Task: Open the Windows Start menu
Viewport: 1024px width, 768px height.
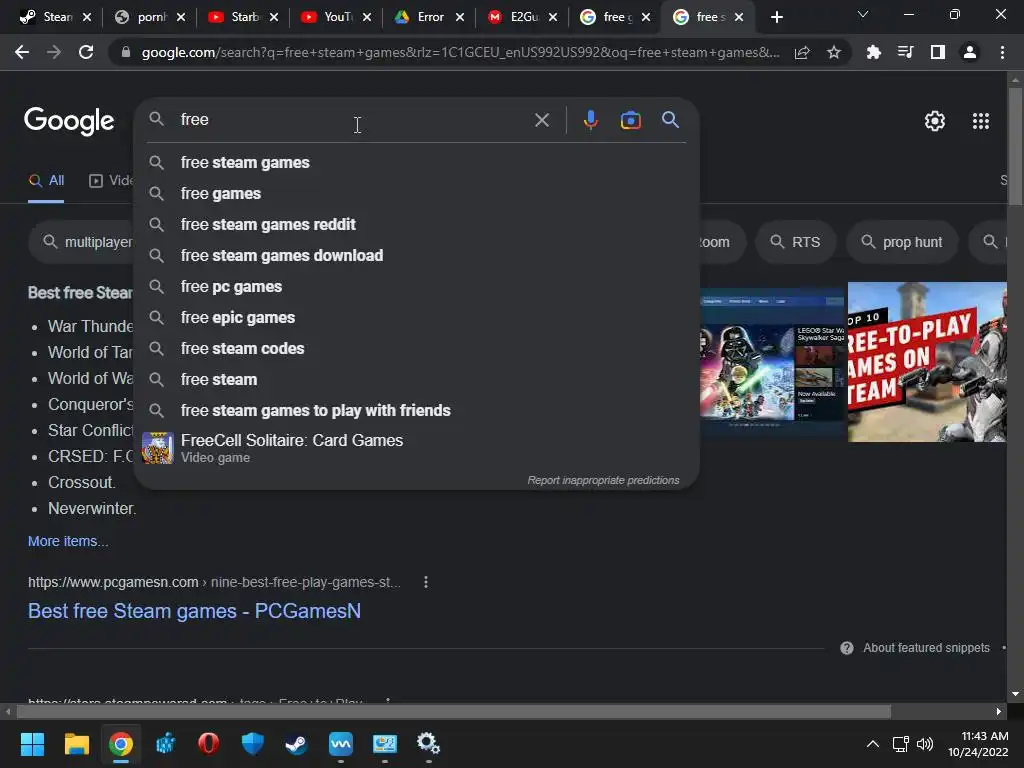Action: [x=32, y=744]
